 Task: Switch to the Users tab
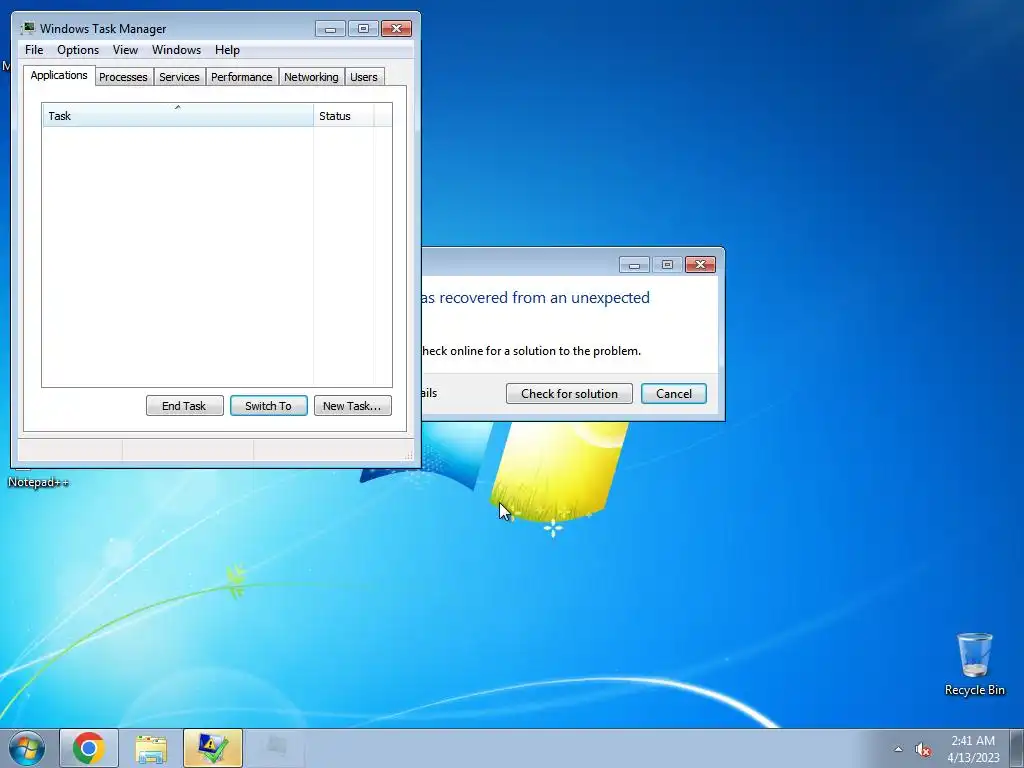pyautogui.click(x=363, y=77)
